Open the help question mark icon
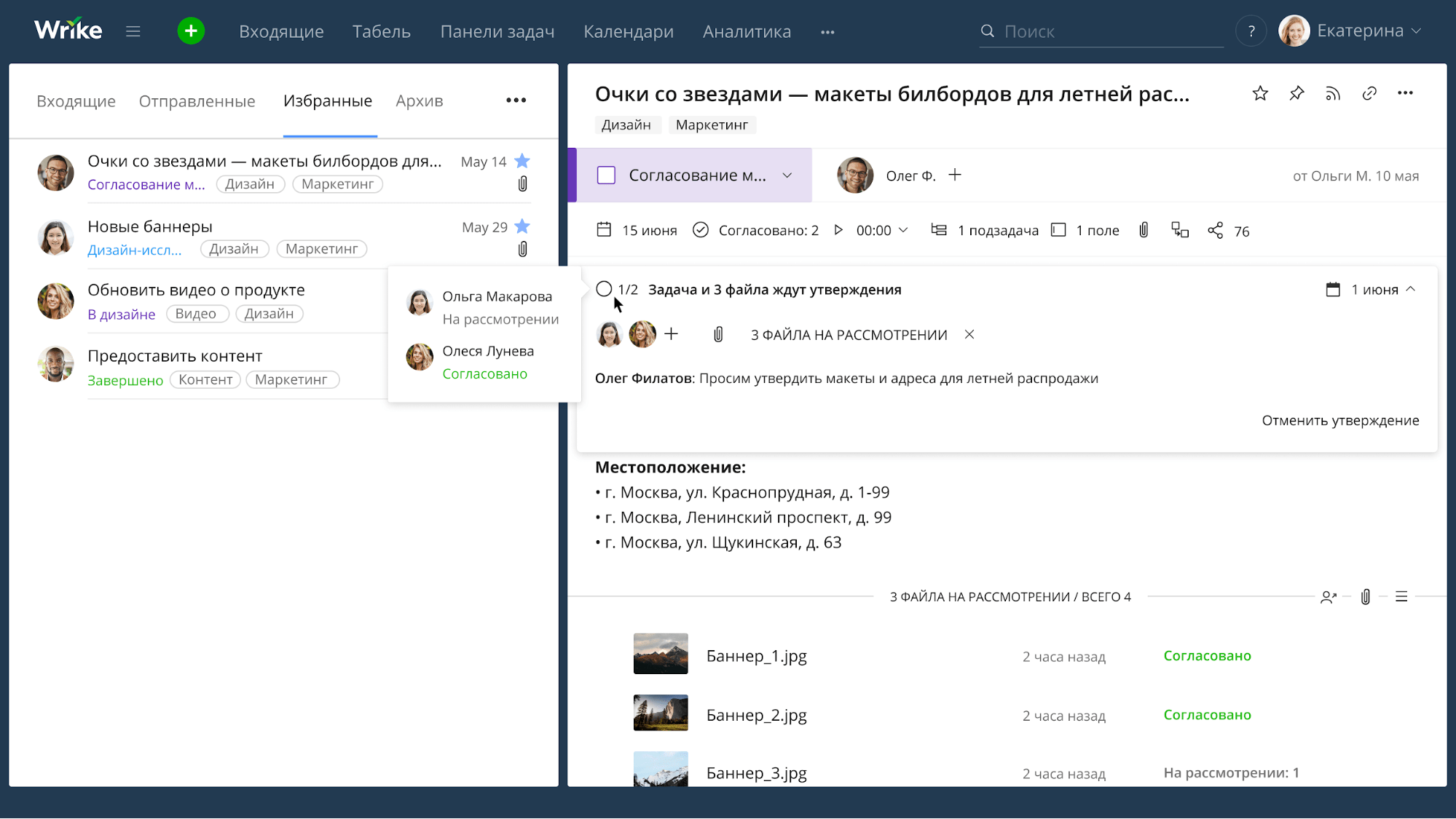 tap(1251, 31)
